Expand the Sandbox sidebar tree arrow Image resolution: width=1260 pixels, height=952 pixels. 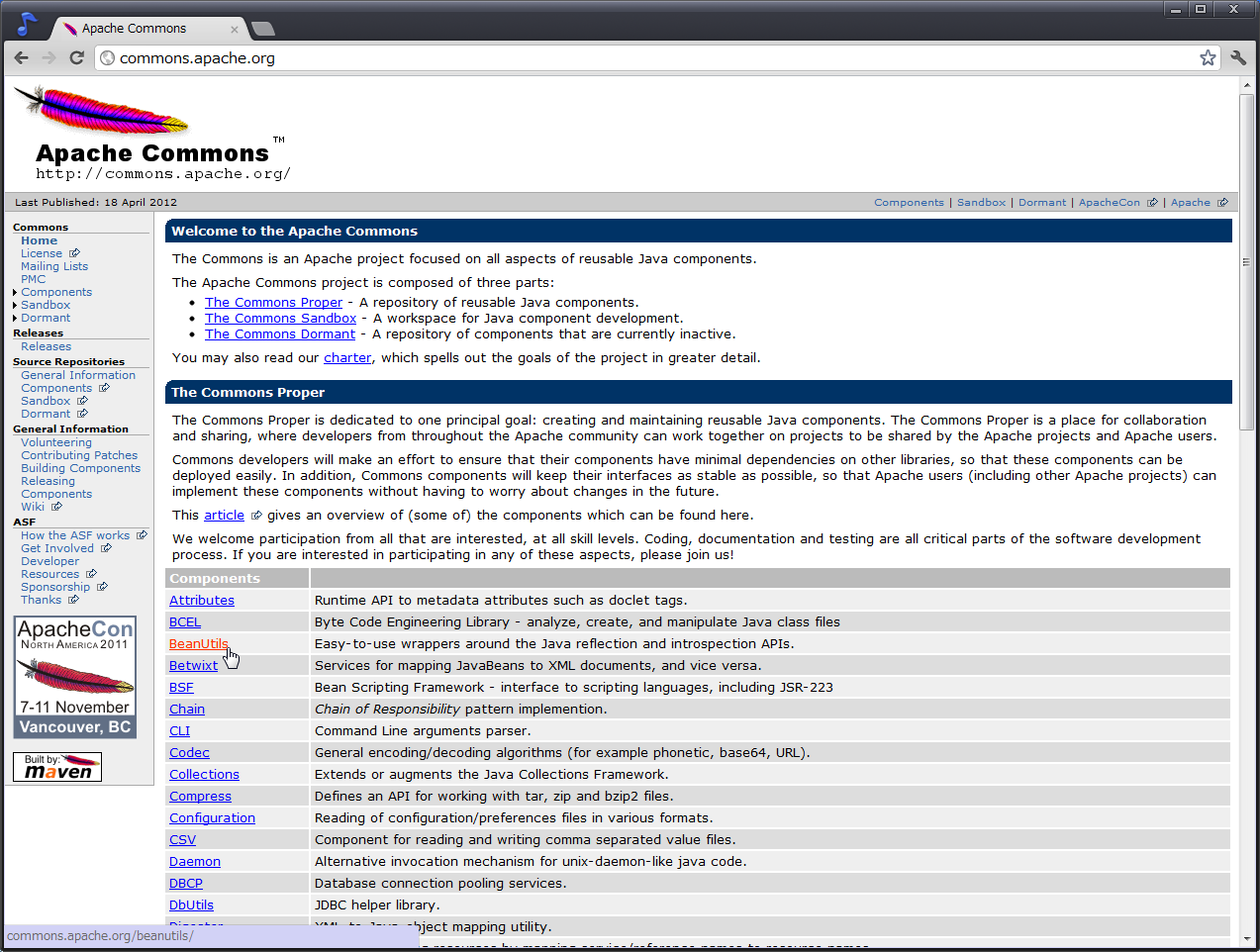pyautogui.click(x=15, y=306)
